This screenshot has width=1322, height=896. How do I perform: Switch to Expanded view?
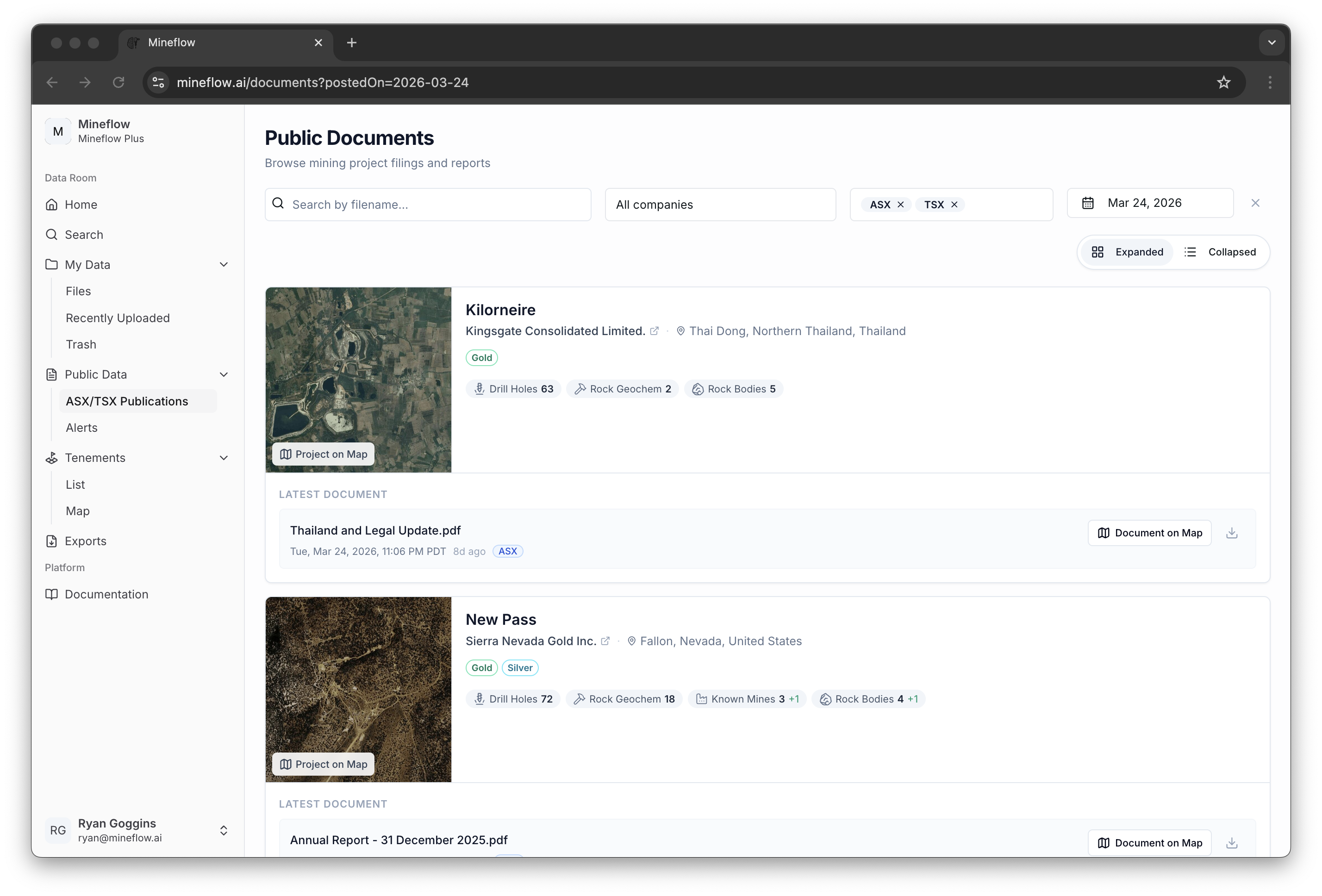(x=1128, y=252)
